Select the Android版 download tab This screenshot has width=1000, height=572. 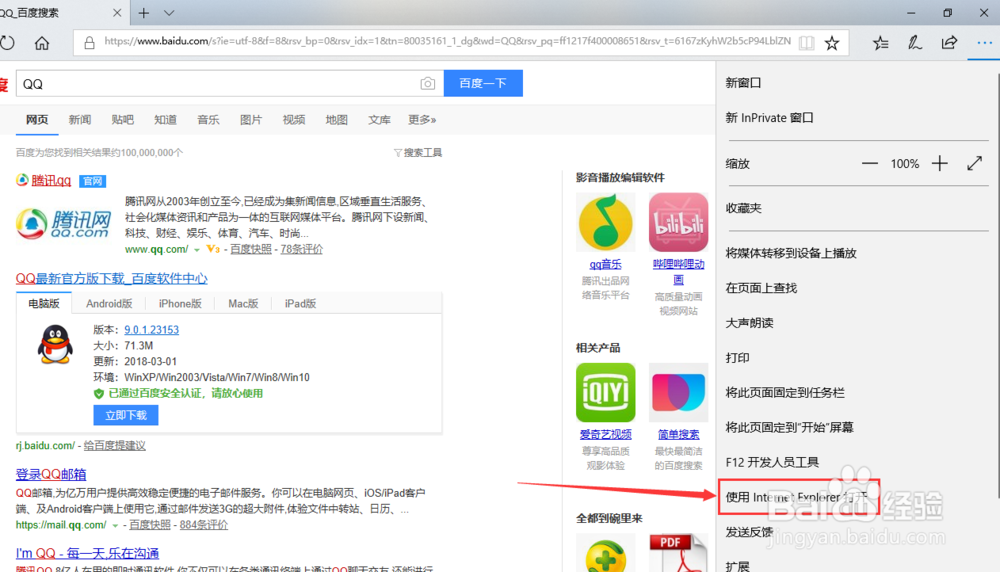click(x=109, y=304)
